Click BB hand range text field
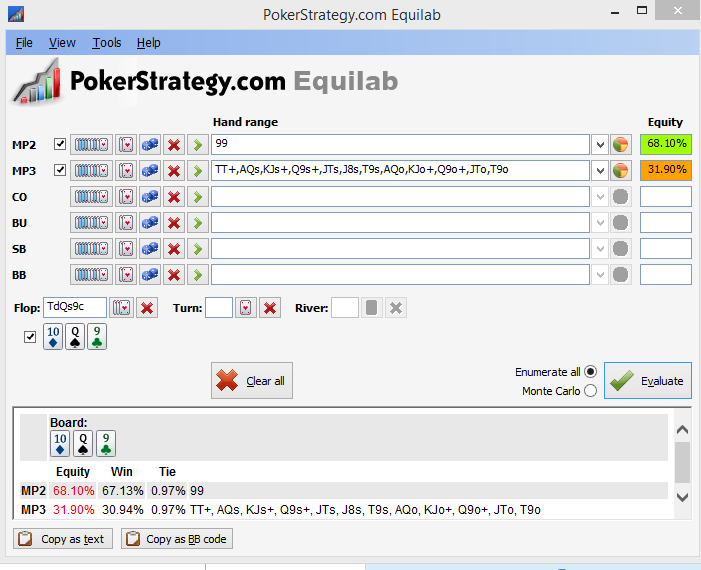Screen dimensions: 701x570 click(x=400, y=274)
